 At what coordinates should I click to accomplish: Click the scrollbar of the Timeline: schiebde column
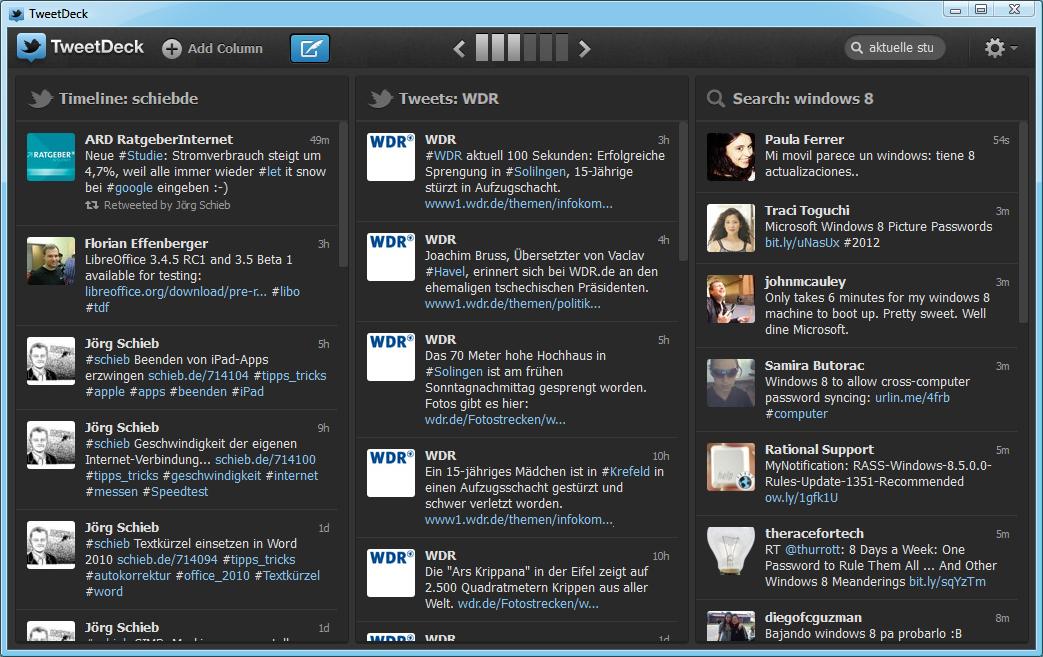pos(343,194)
